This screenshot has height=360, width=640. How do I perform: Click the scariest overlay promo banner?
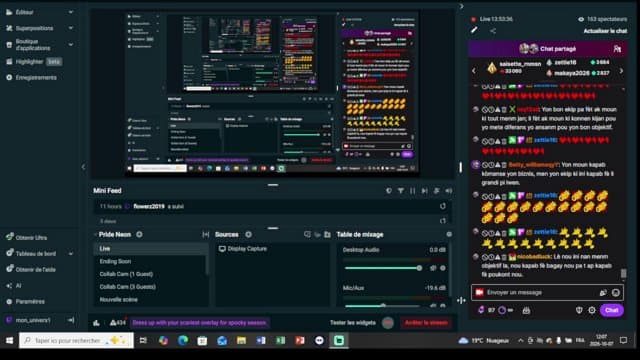[x=199, y=323]
